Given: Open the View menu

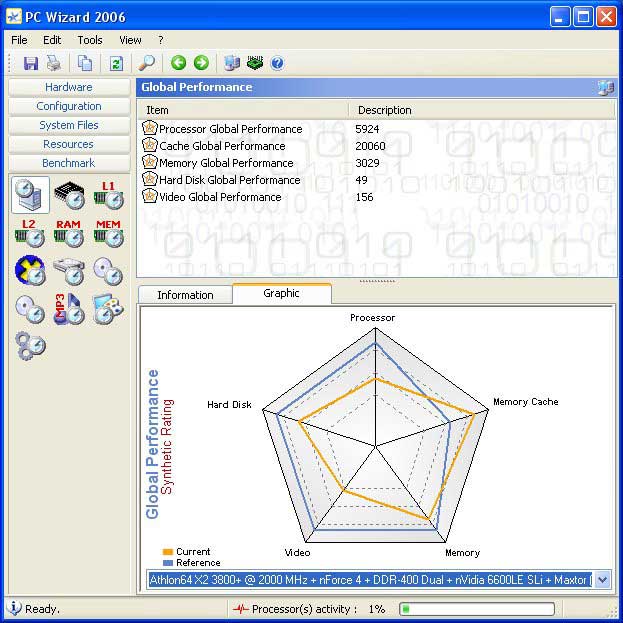Looking at the screenshot, I should click(x=130, y=40).
